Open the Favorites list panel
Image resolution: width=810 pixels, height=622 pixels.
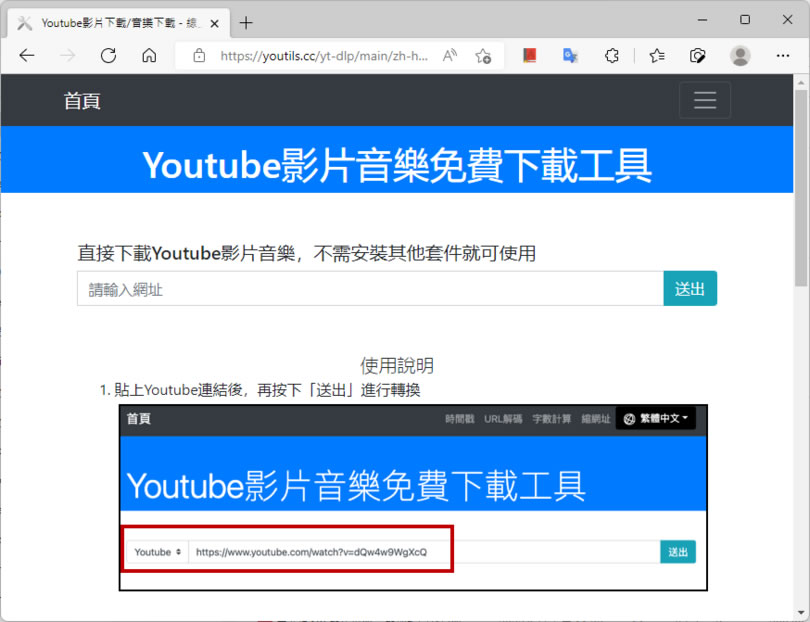tap(656, 56)
